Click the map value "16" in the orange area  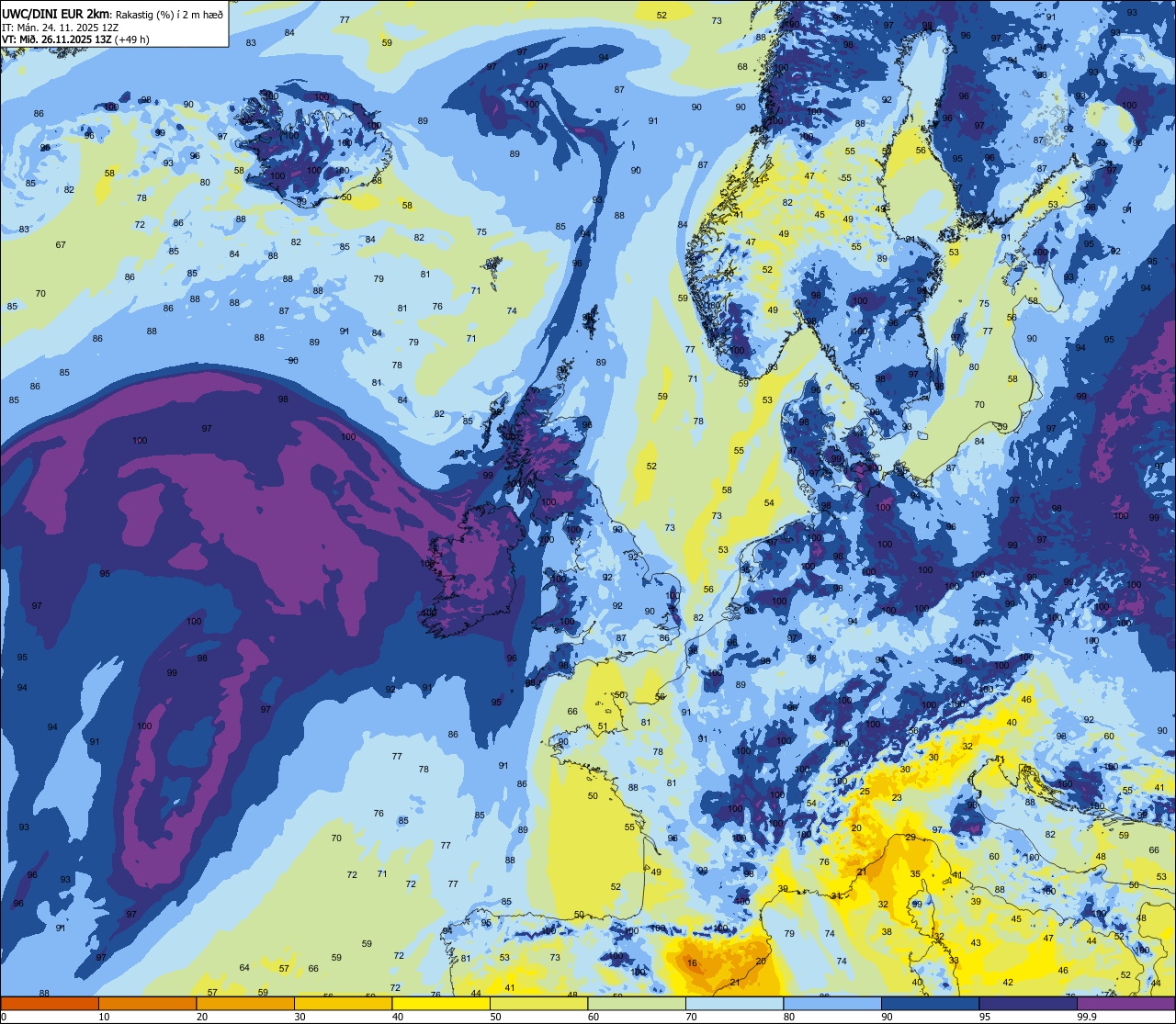(x=692, y=963)
